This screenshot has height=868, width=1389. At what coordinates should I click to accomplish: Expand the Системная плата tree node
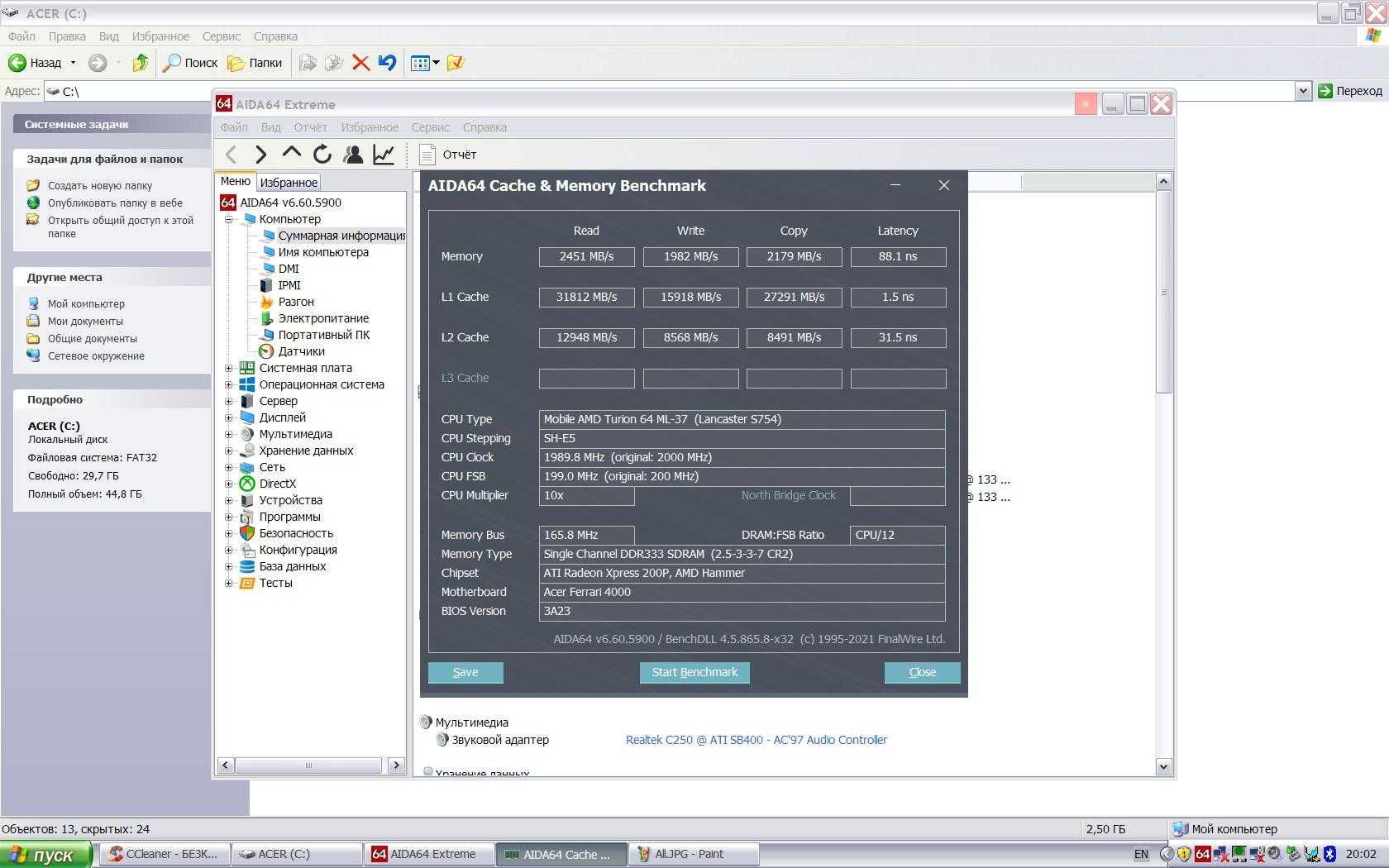tap(229, 368)
